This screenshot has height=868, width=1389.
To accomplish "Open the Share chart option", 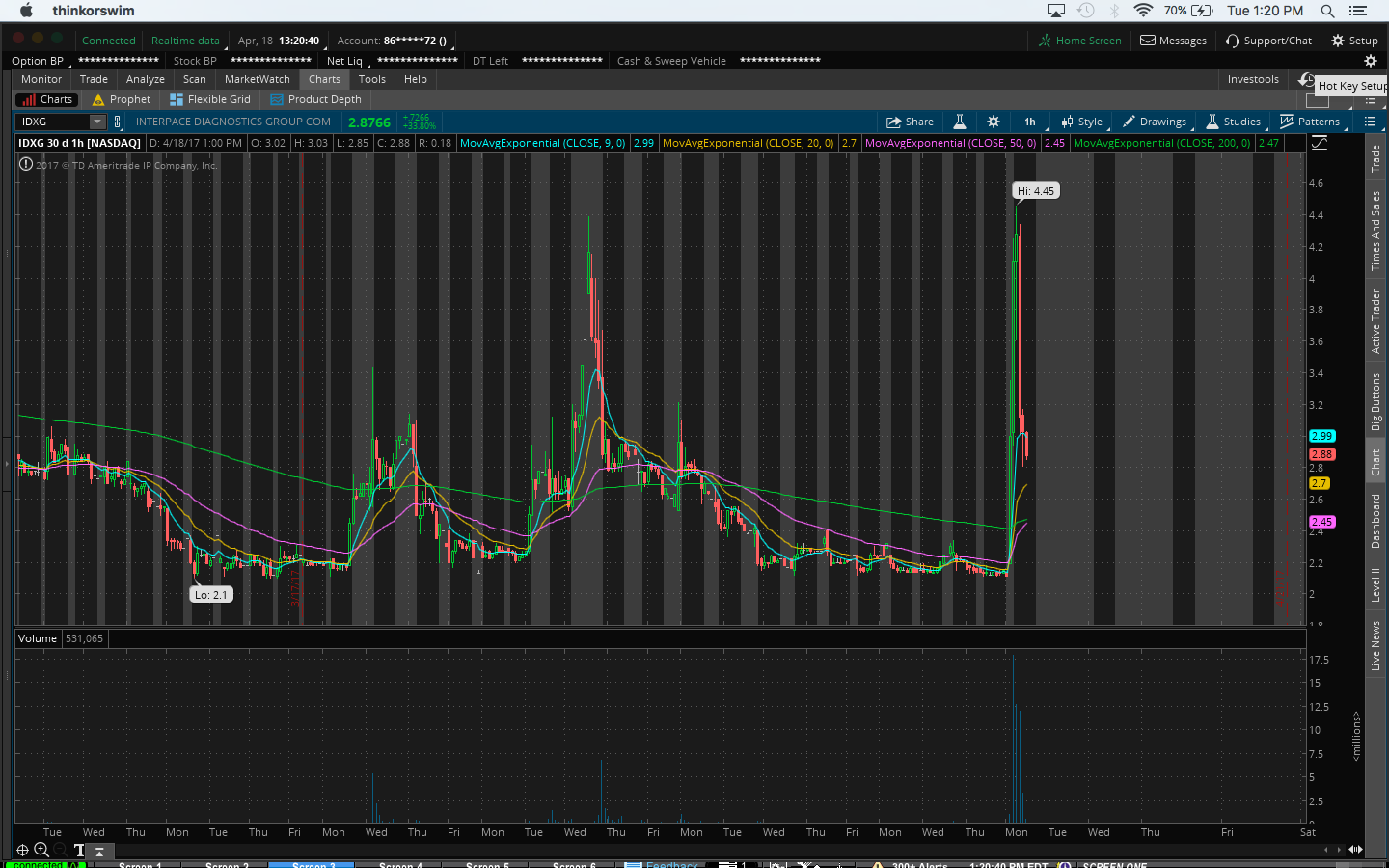I will click(x=910, y=122).
